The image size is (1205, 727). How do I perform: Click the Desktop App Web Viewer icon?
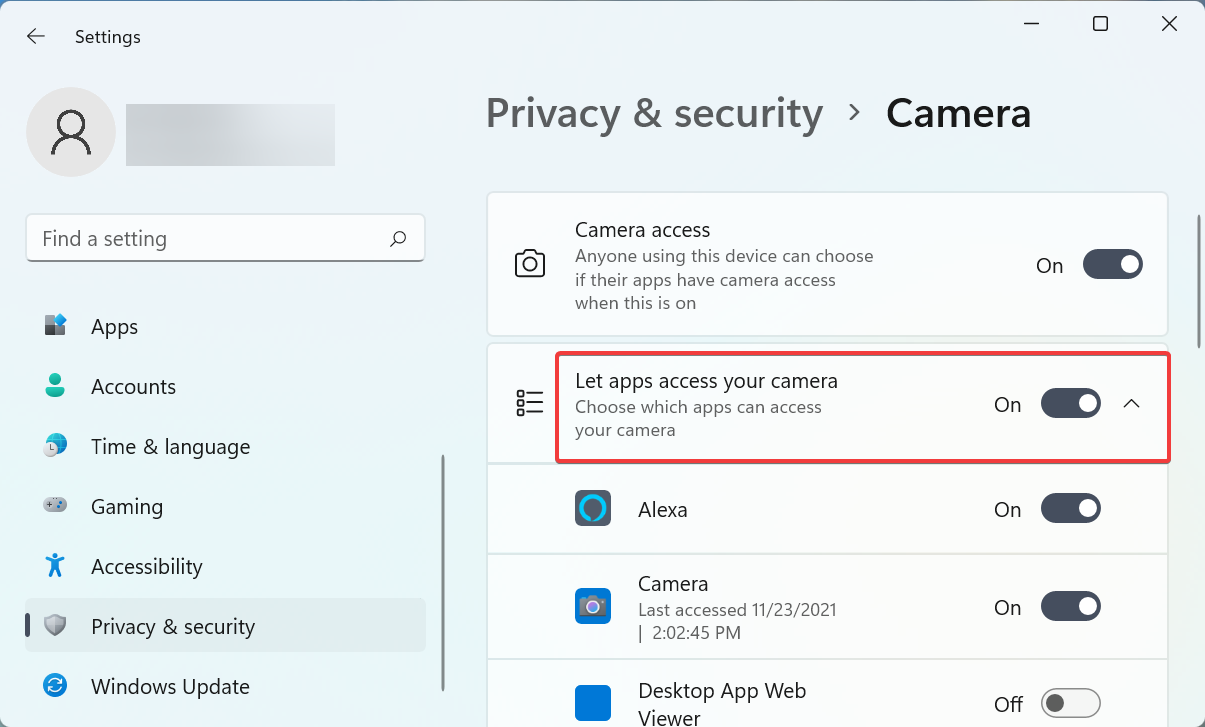tap(593, 704)
